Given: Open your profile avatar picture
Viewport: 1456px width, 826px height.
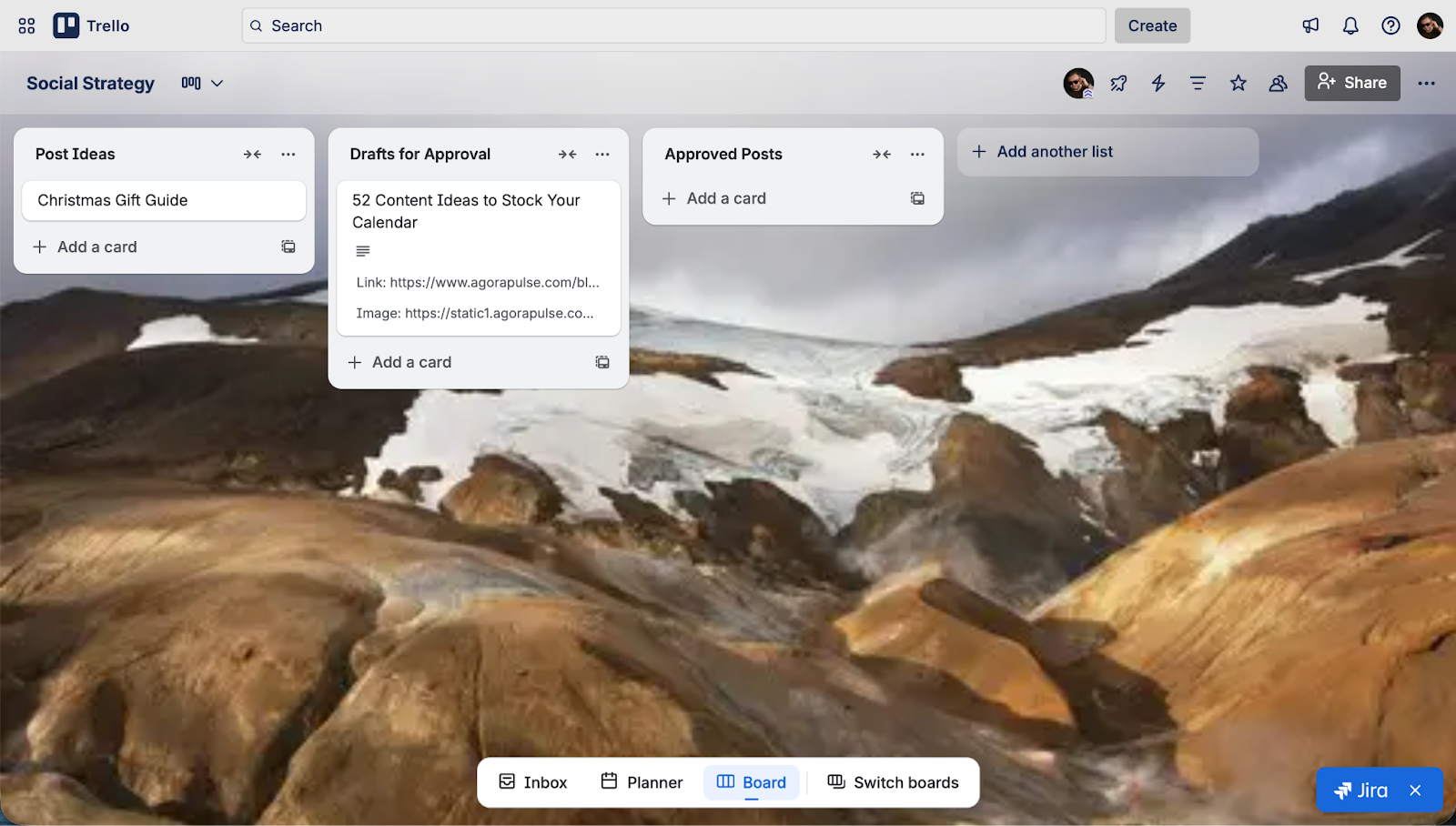Looking at the screenshot, I should tap(1430, 25).
